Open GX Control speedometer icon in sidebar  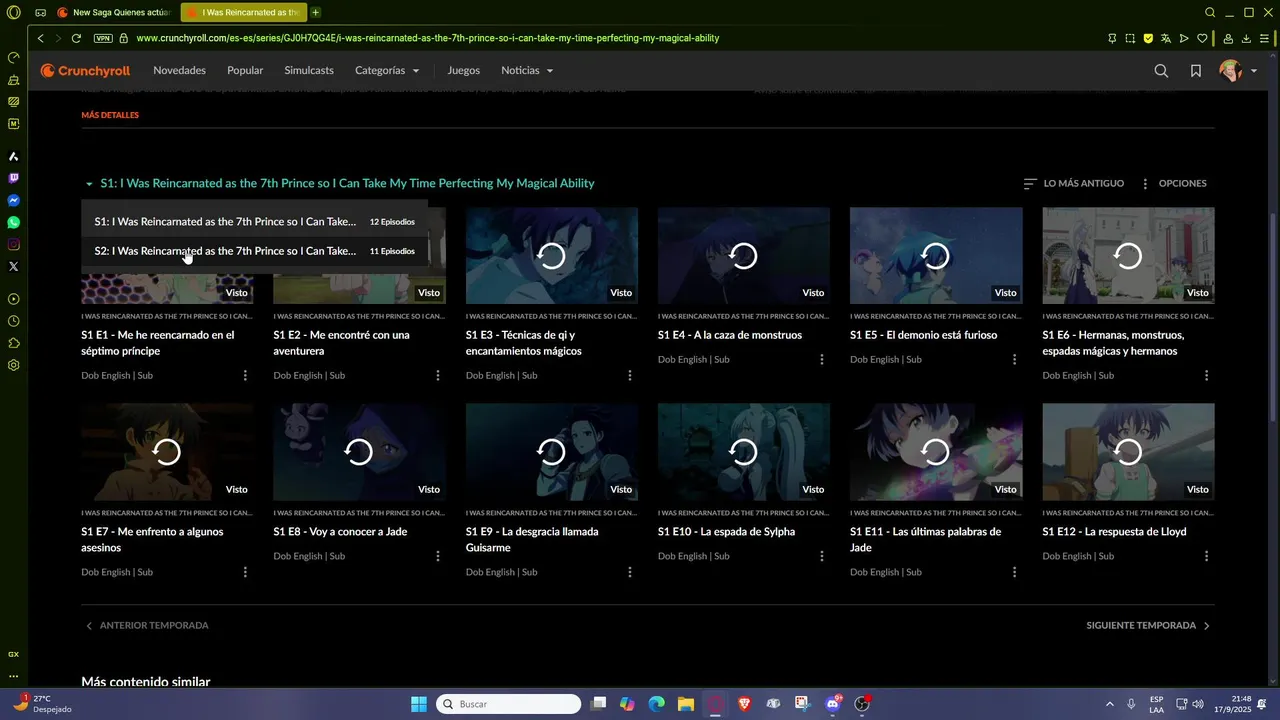(x=13, y=57)
